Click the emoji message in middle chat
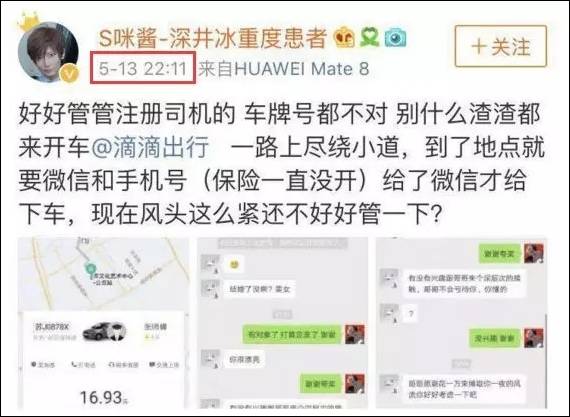 tap(234, 264)
